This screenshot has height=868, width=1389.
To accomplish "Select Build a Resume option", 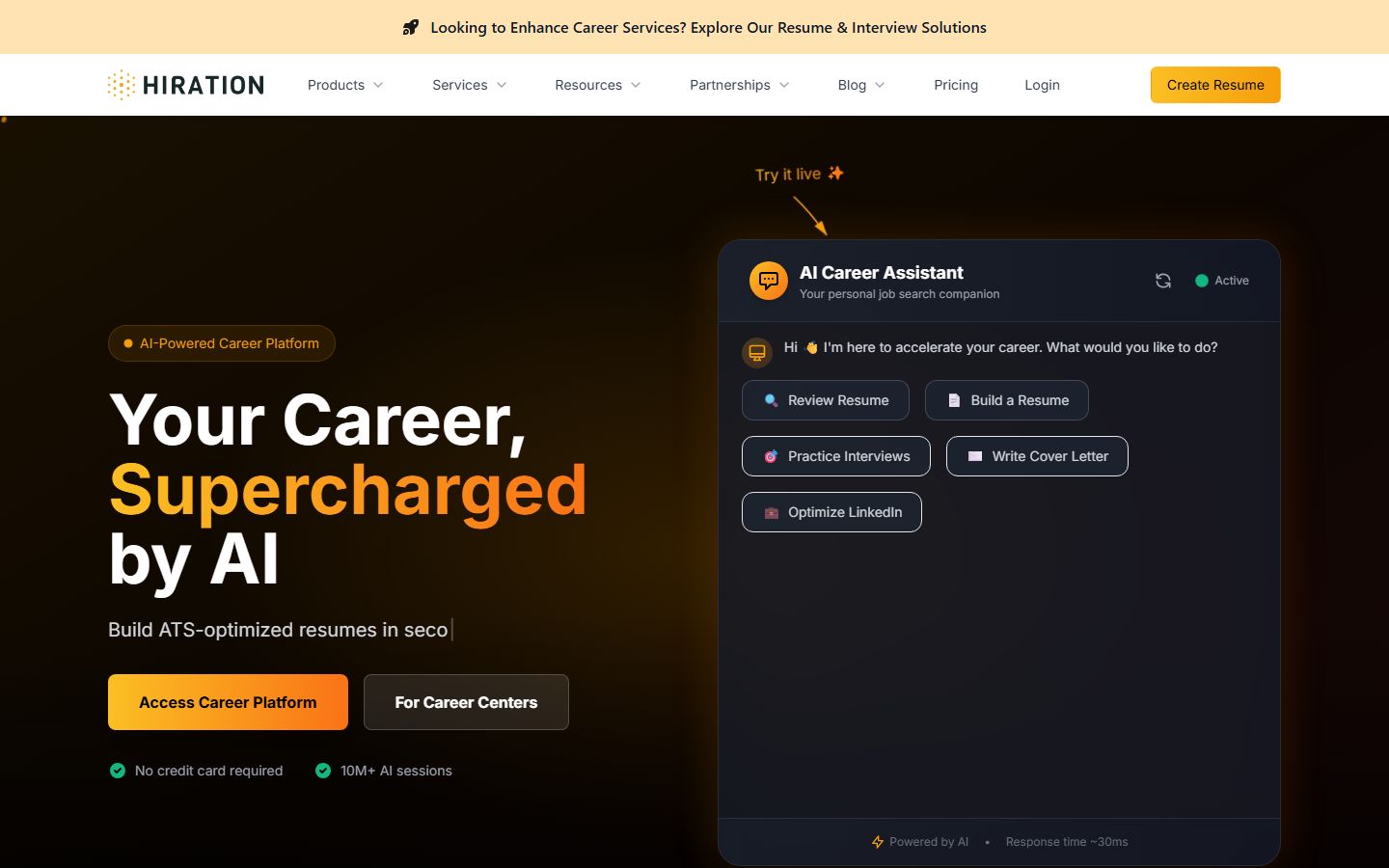I will pyautogui.click(x=1007, y=400).
